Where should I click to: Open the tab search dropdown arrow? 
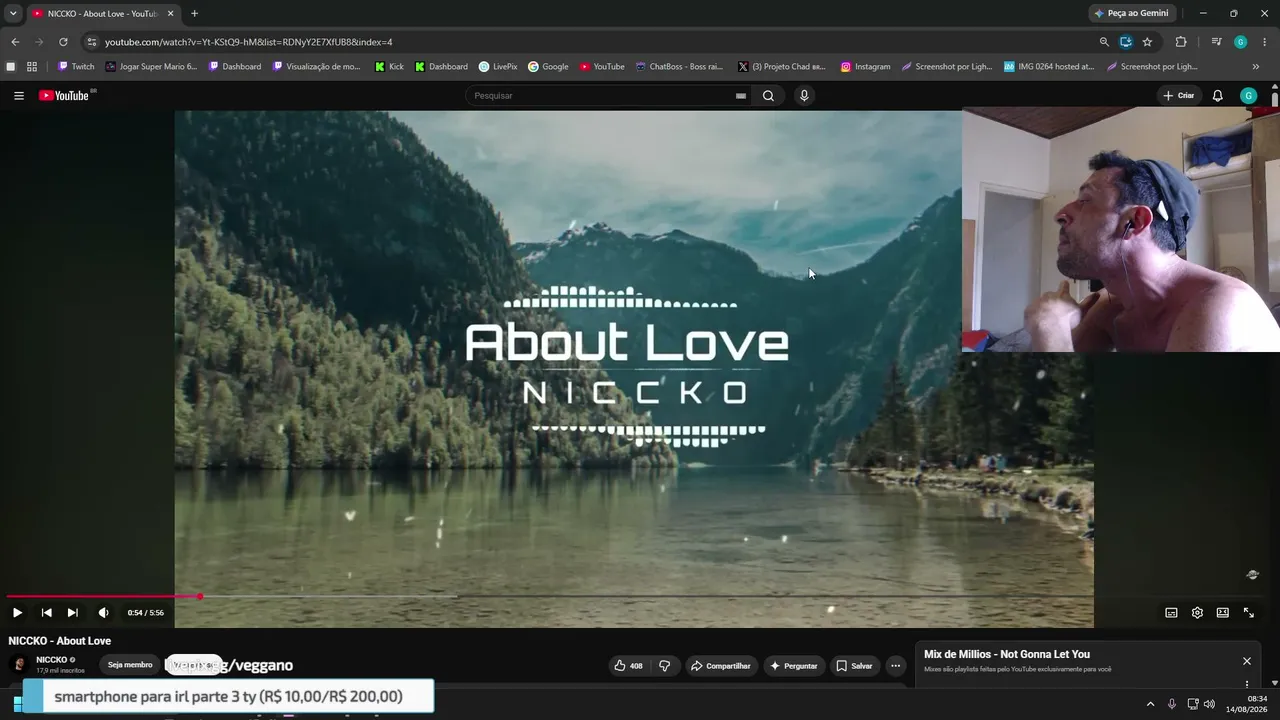(x=13, y=13)
